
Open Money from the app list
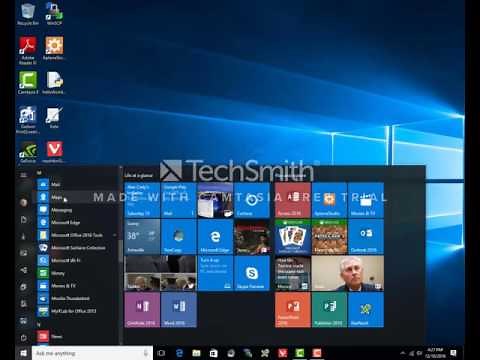(x=77, y=273)
